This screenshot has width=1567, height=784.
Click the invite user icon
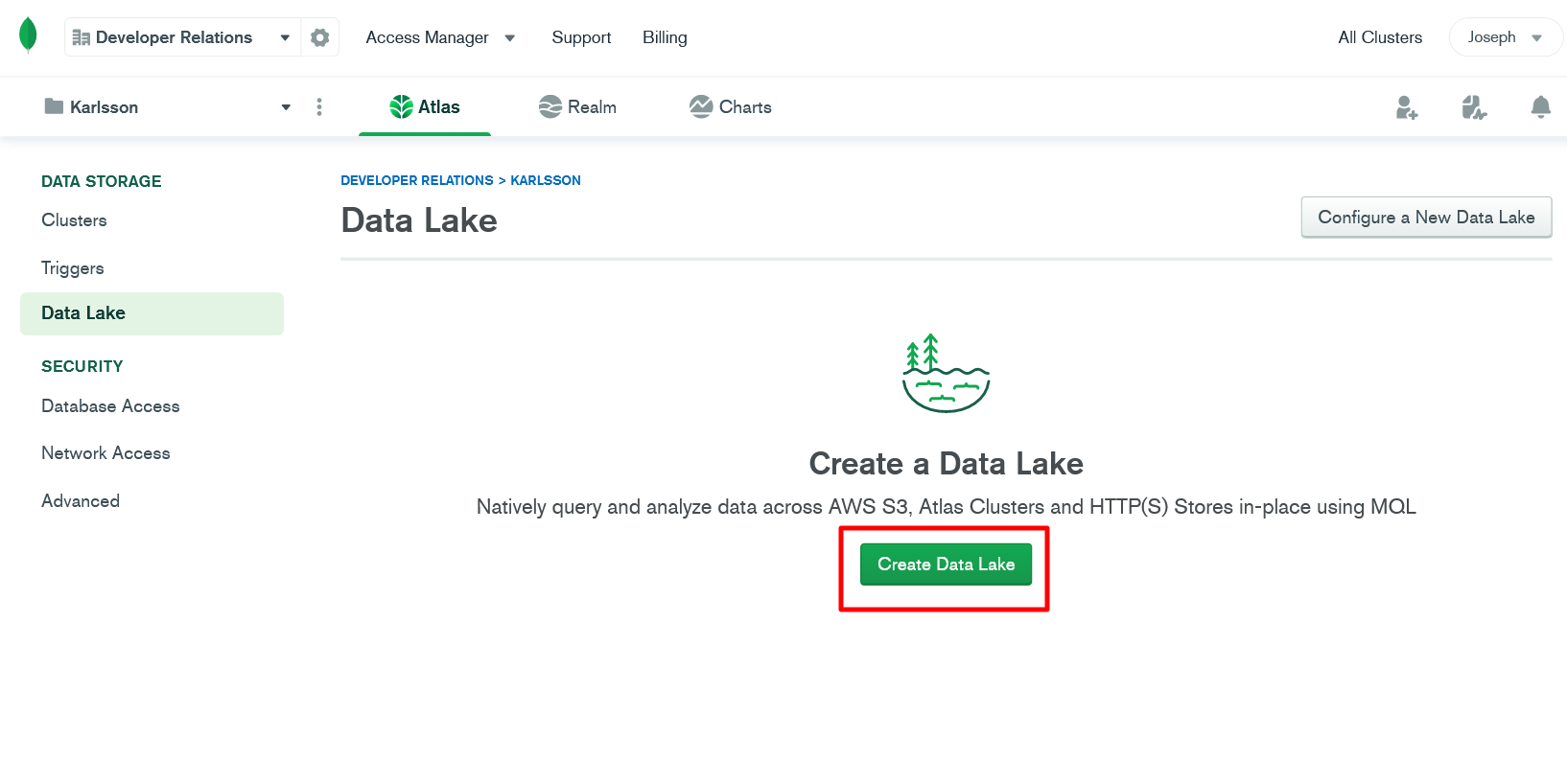[x=1407, y=107]
